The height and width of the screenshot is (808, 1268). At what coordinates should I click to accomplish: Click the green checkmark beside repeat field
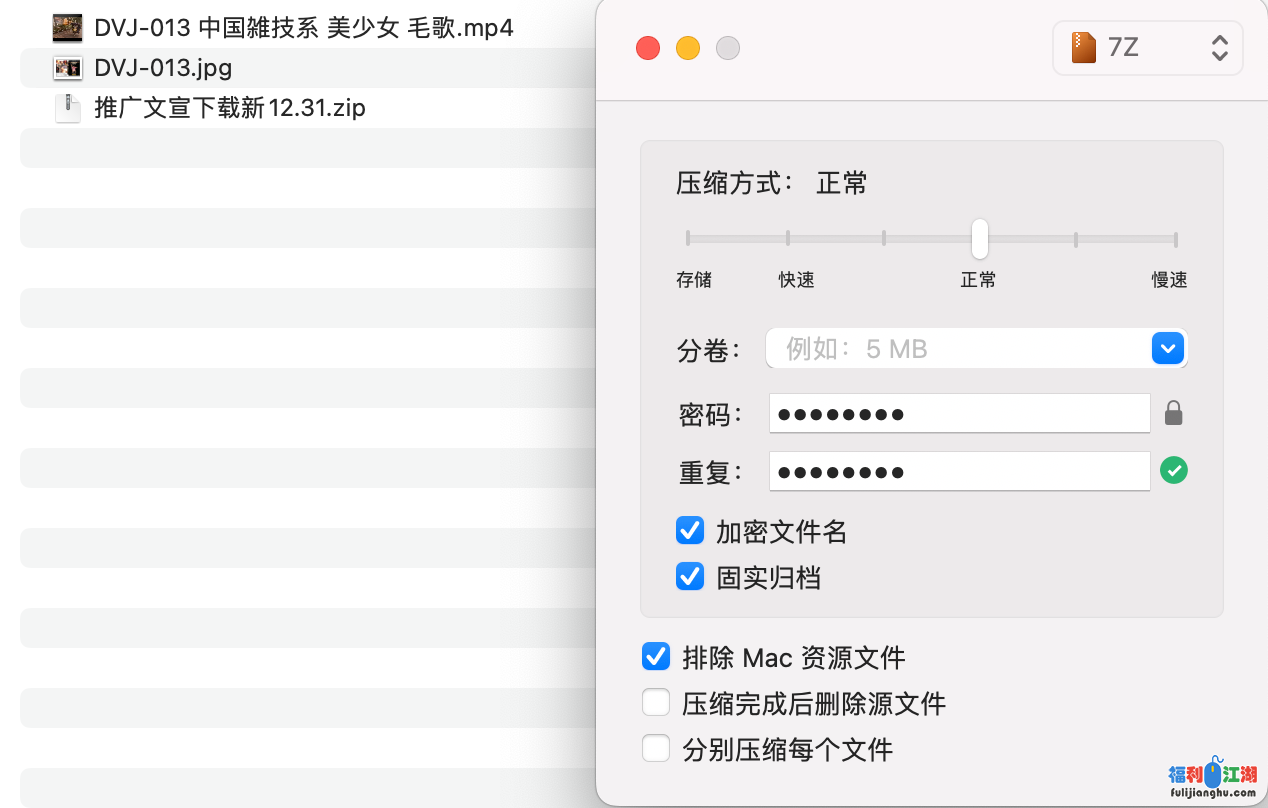click(x=1174, y=470)
